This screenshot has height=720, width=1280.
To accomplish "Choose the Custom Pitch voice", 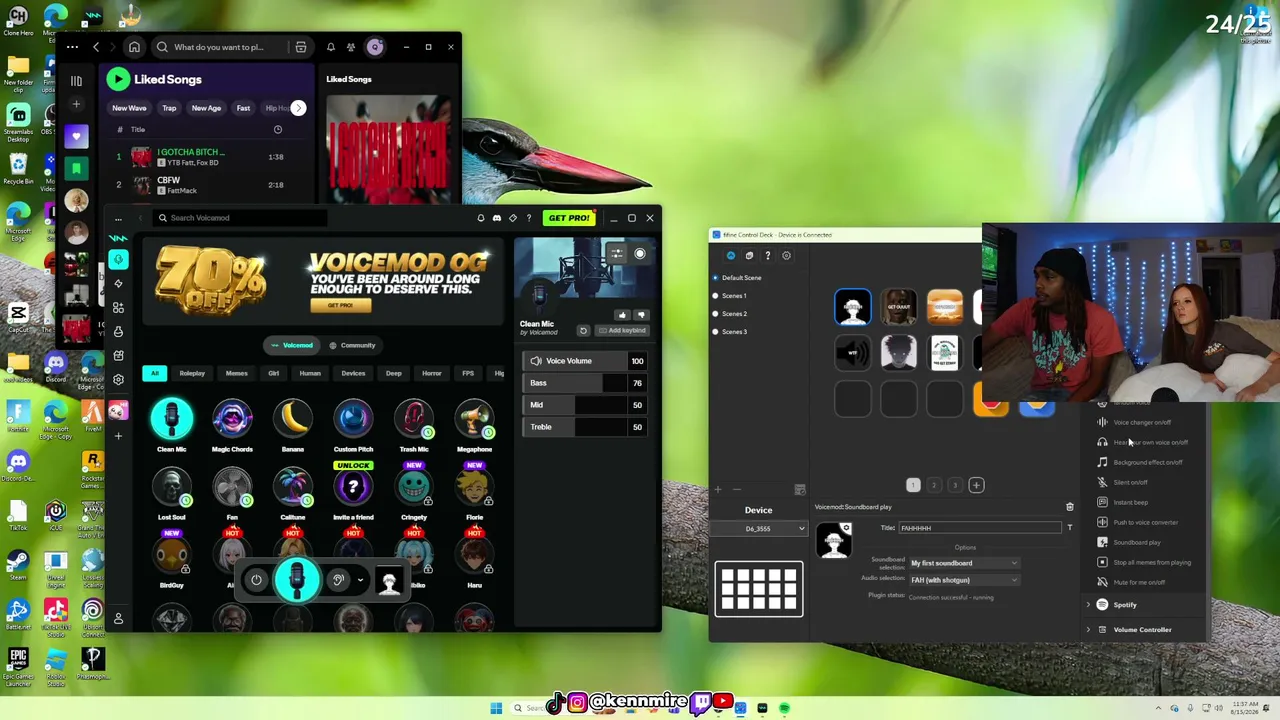I will point(353,420).
